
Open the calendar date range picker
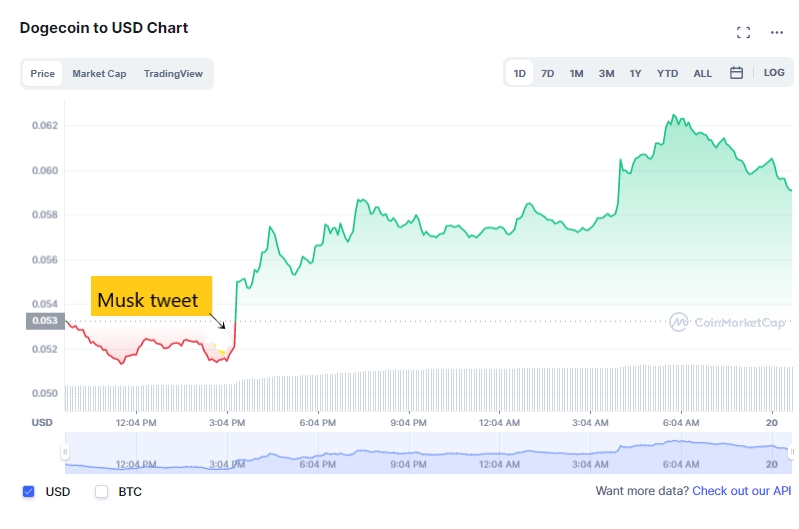pos(736,73)
